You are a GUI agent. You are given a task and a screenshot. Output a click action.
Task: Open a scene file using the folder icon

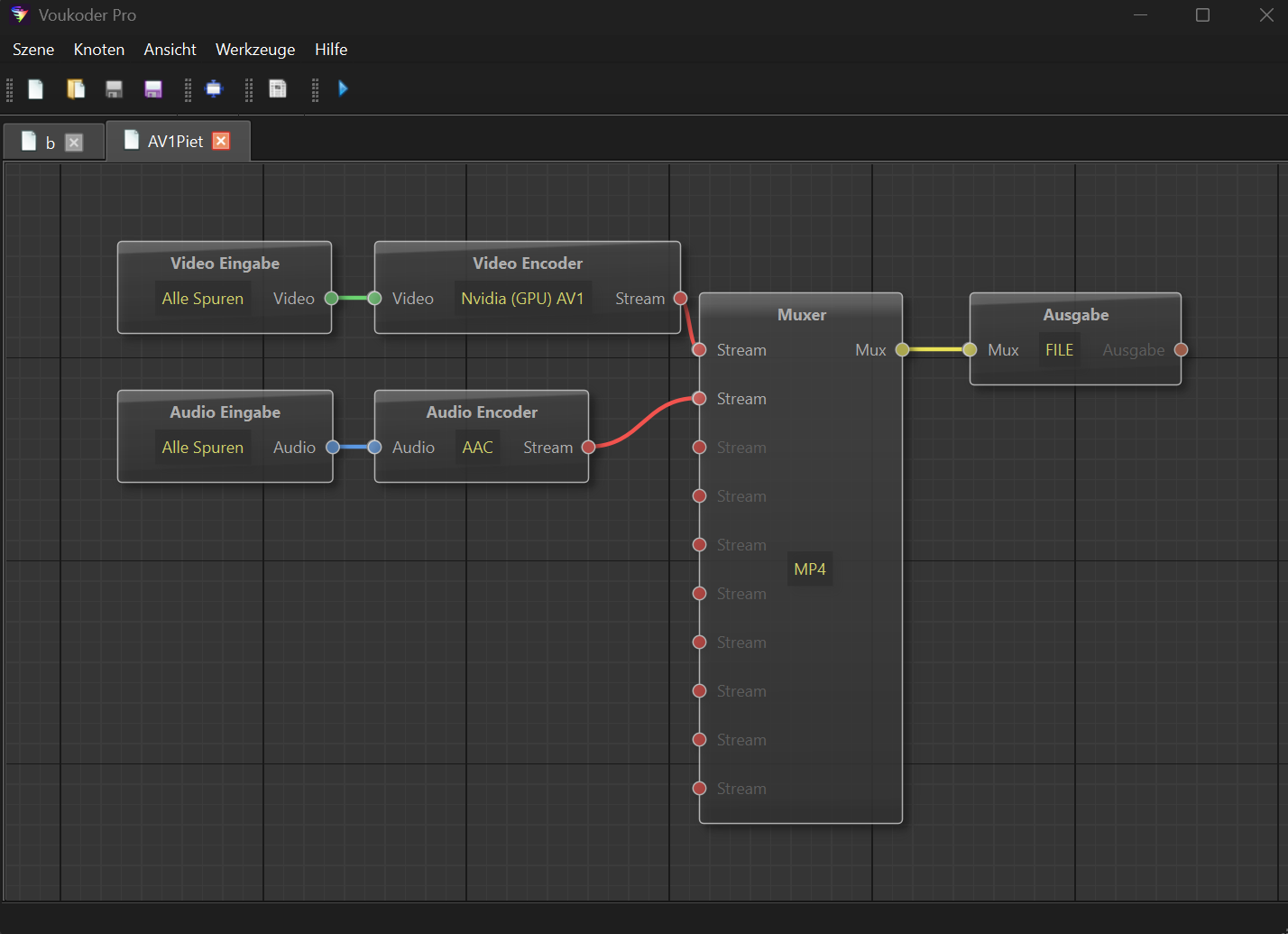pos(76,88)
